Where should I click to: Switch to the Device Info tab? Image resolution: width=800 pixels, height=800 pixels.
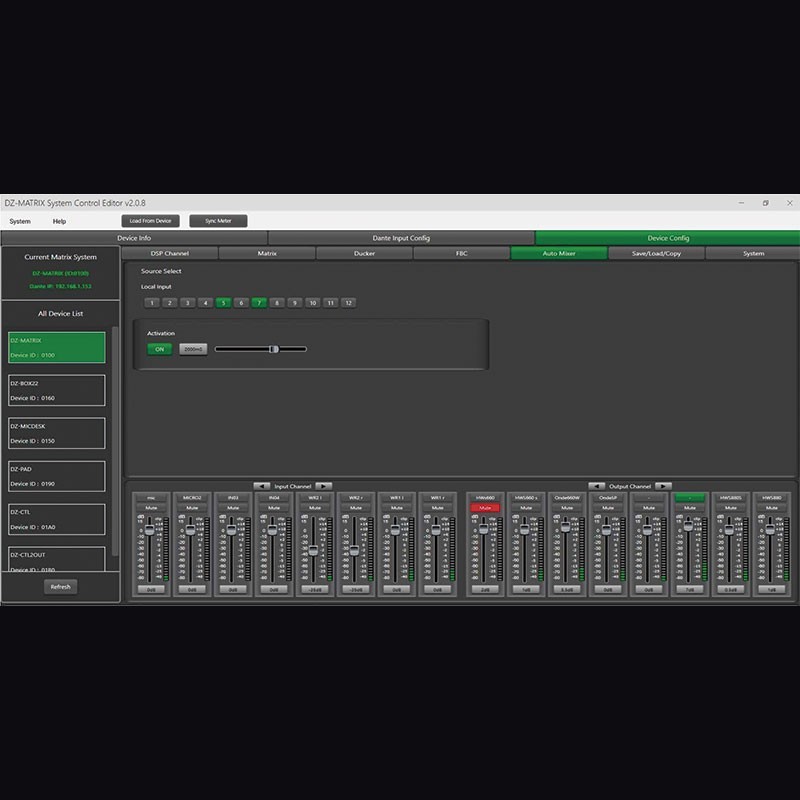pos(134,238)
